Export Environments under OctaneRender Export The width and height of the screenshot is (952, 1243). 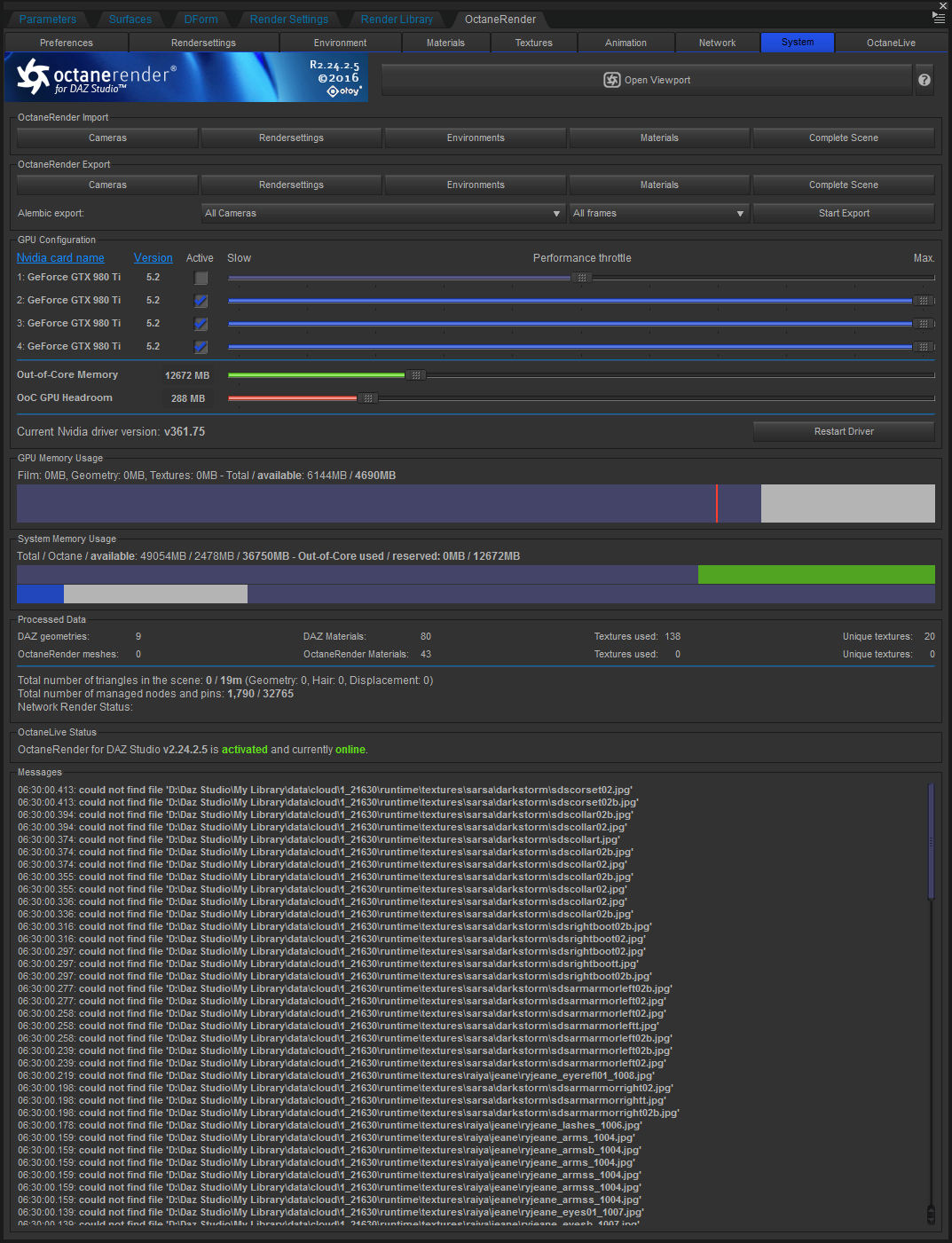(x=476, y=185)
